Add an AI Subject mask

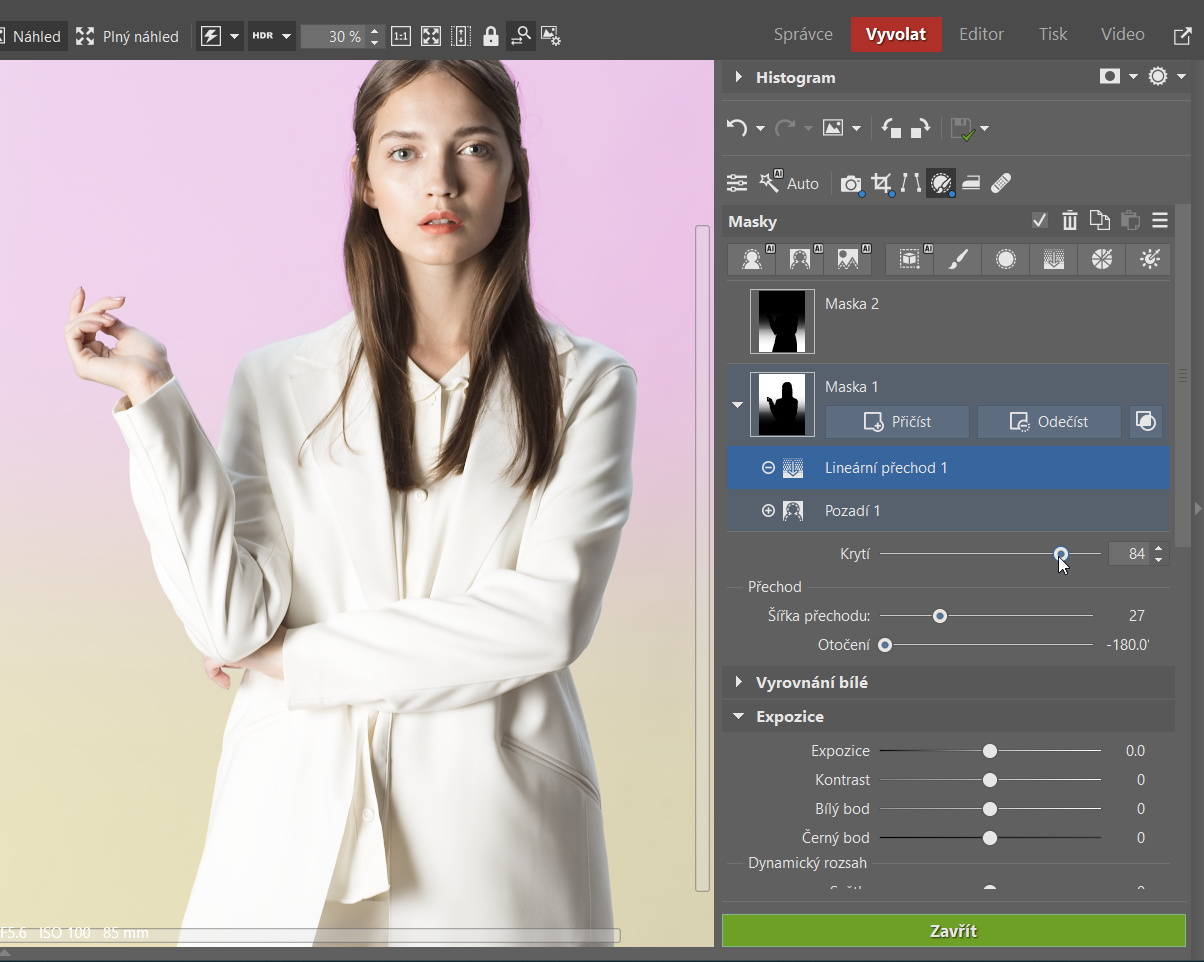pos(751,260)
